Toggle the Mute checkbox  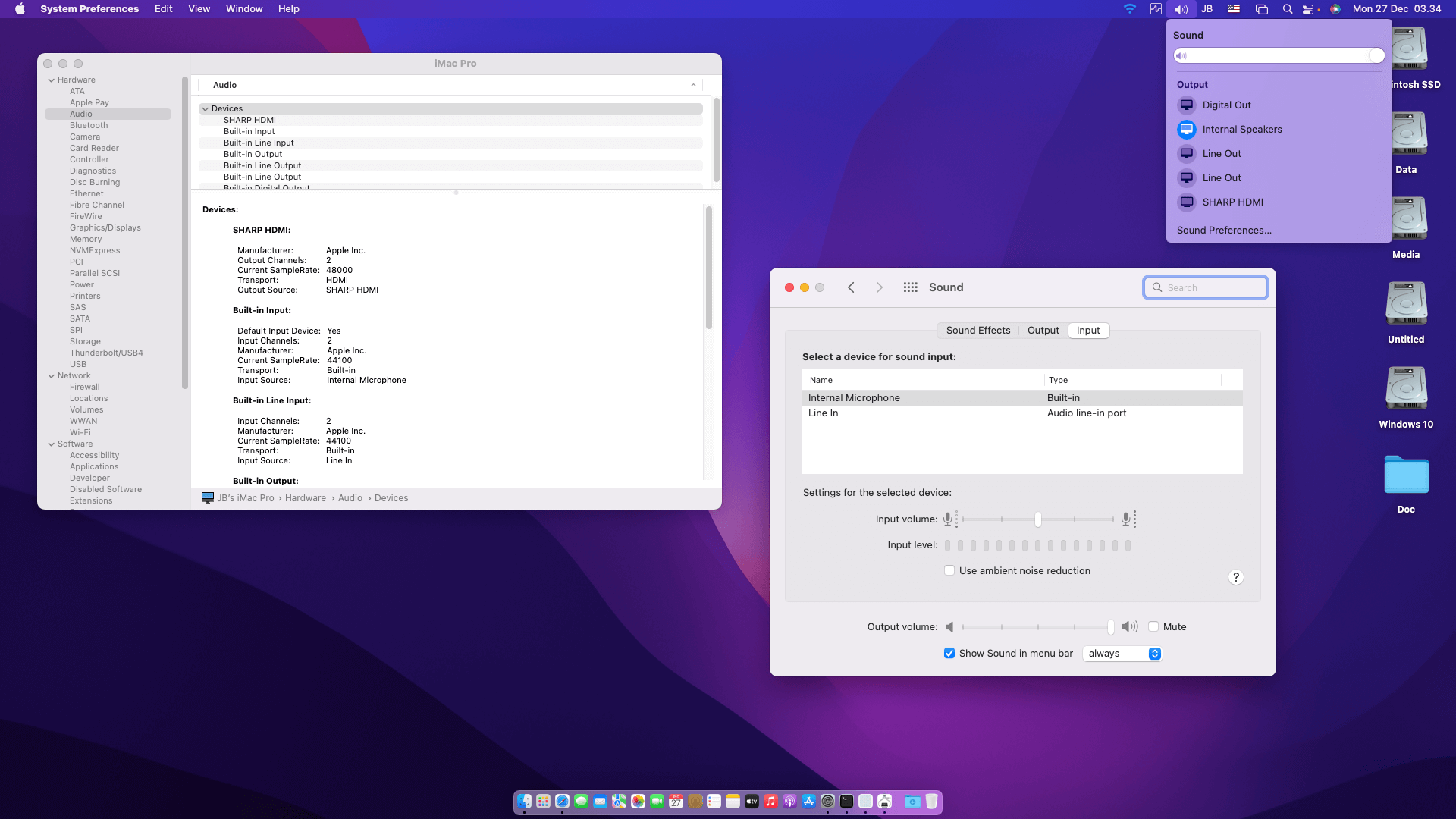pos(1153,627)
